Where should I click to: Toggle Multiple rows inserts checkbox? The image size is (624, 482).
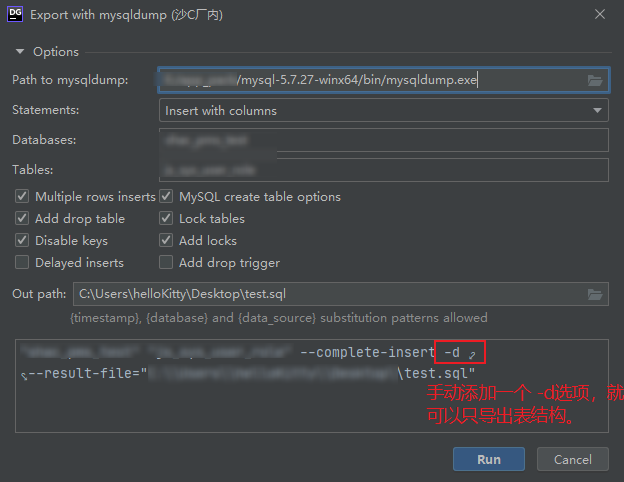click(x=22, y=196)
